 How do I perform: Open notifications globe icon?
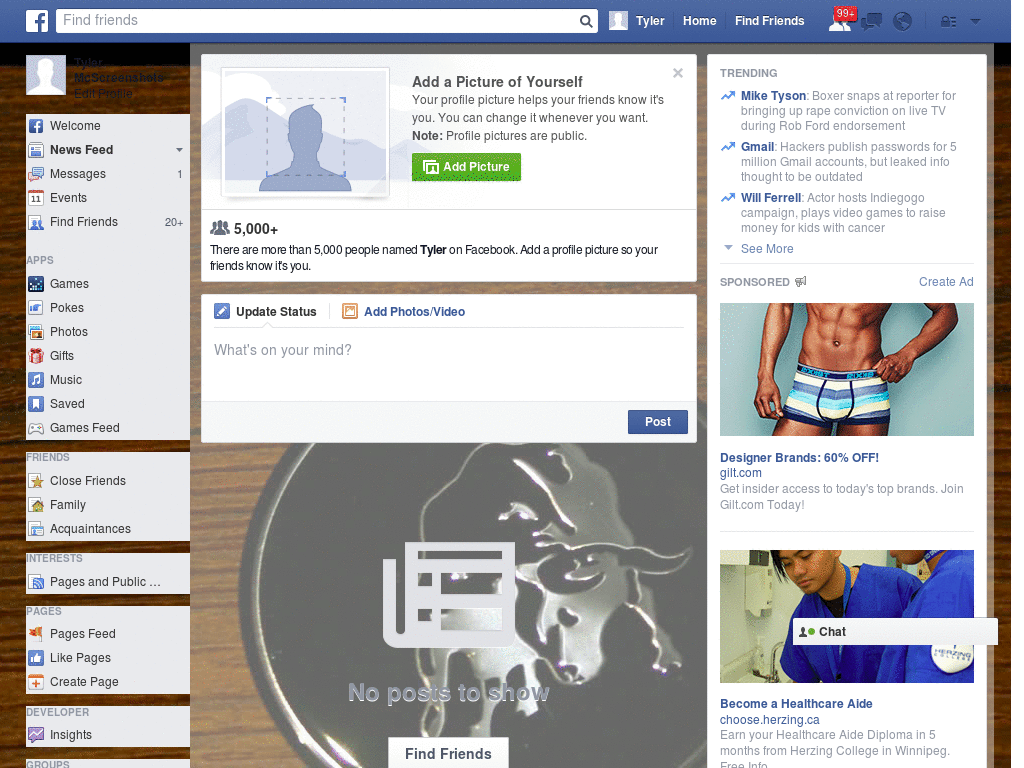pos(901,20)
